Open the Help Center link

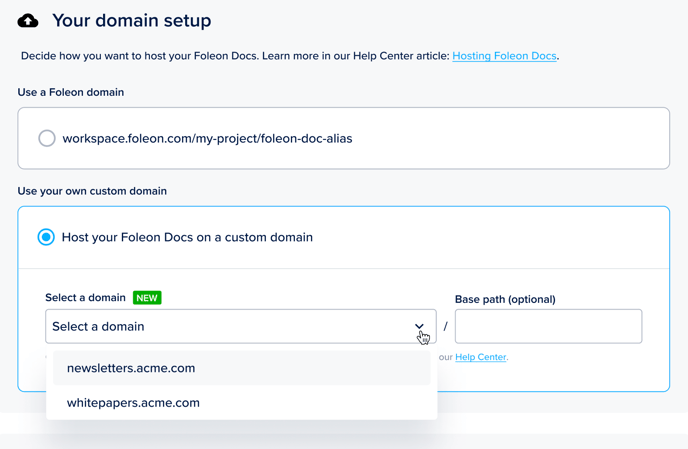480,357
